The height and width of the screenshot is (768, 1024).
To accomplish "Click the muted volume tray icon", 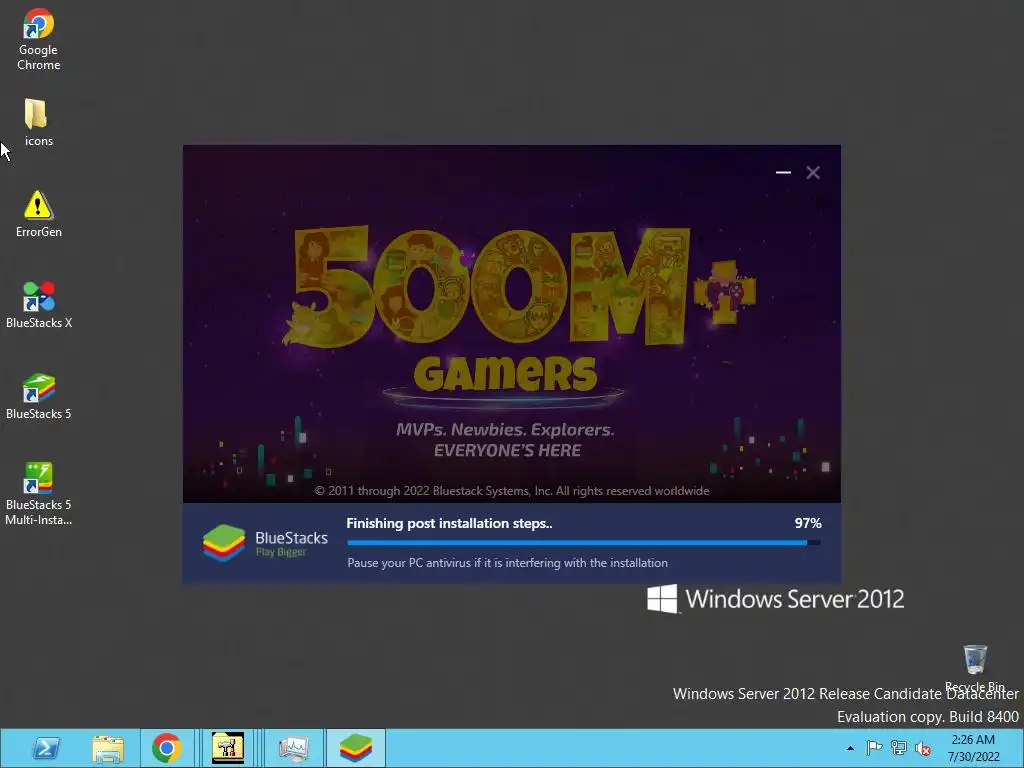I will click(923, 748).
